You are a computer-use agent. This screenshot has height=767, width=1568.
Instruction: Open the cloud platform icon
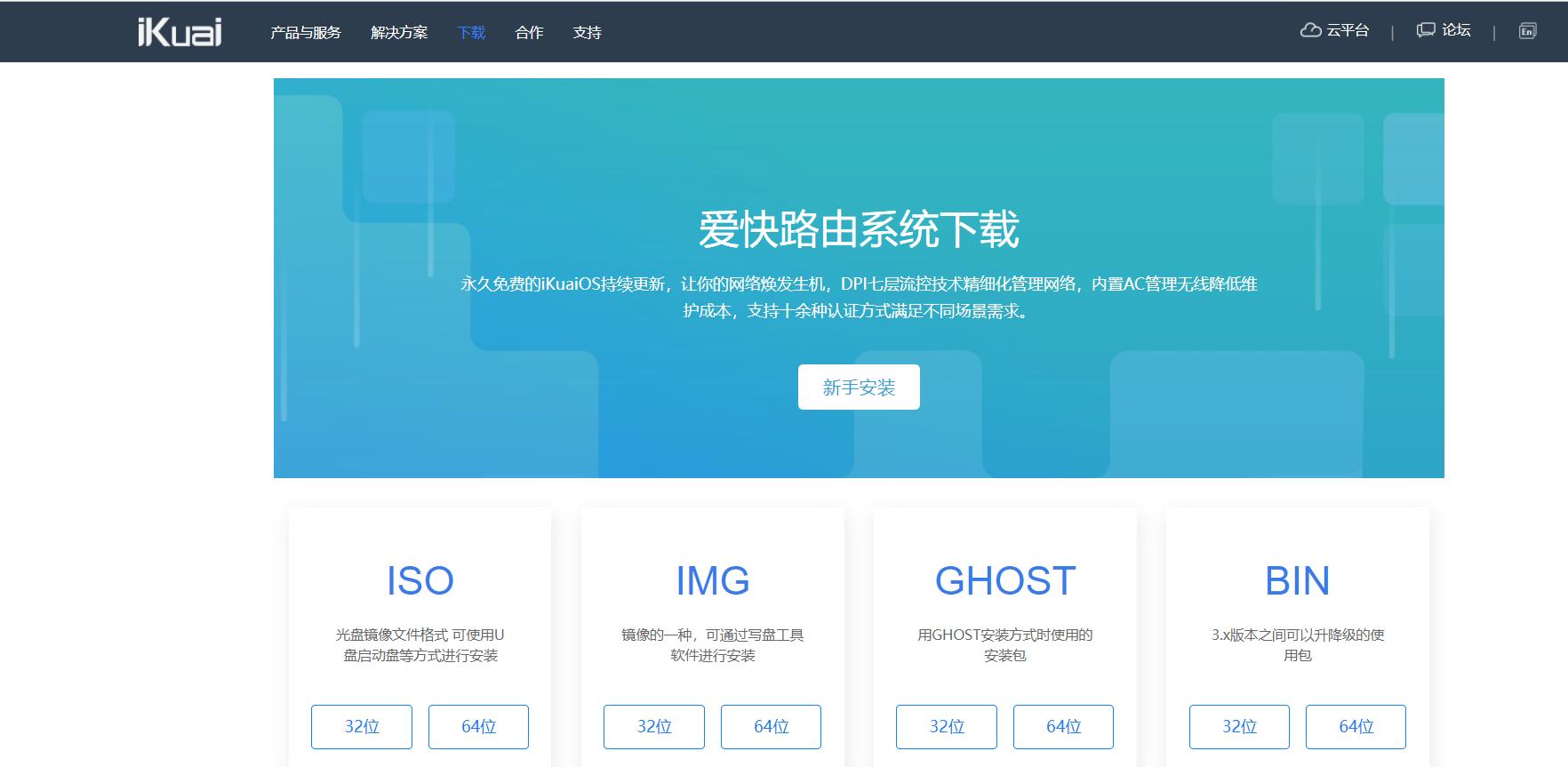1310,30
